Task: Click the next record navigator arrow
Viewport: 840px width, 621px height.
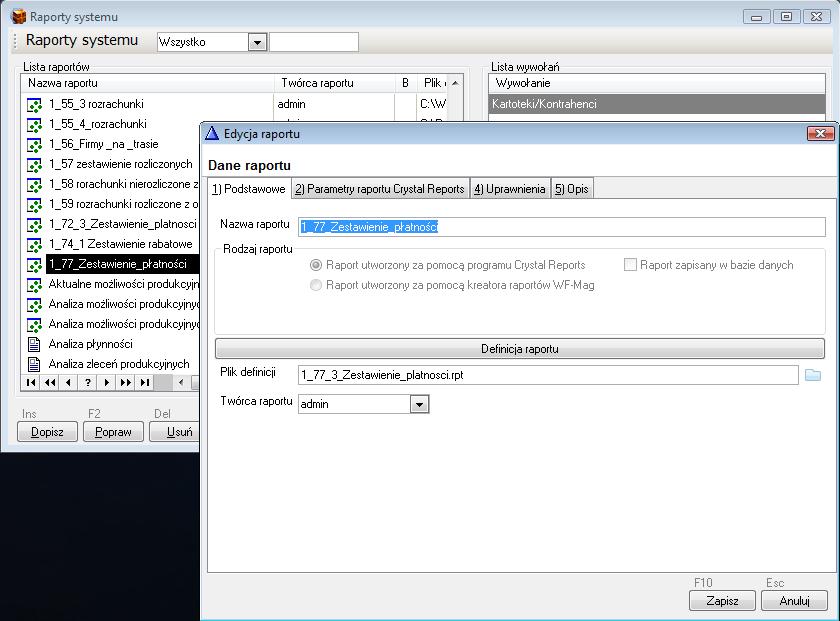Action: [x=107, y=383]
